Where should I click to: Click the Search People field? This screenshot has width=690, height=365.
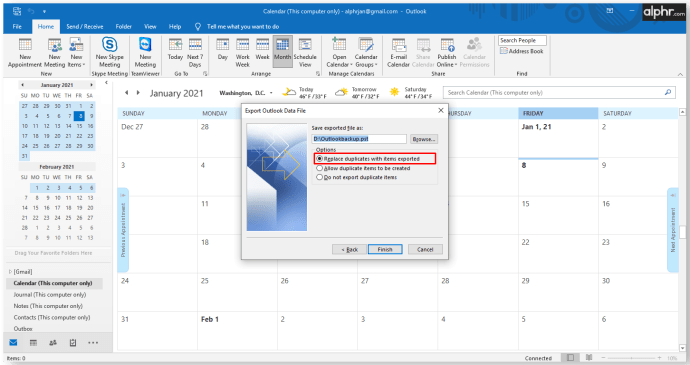coord(522,40)
